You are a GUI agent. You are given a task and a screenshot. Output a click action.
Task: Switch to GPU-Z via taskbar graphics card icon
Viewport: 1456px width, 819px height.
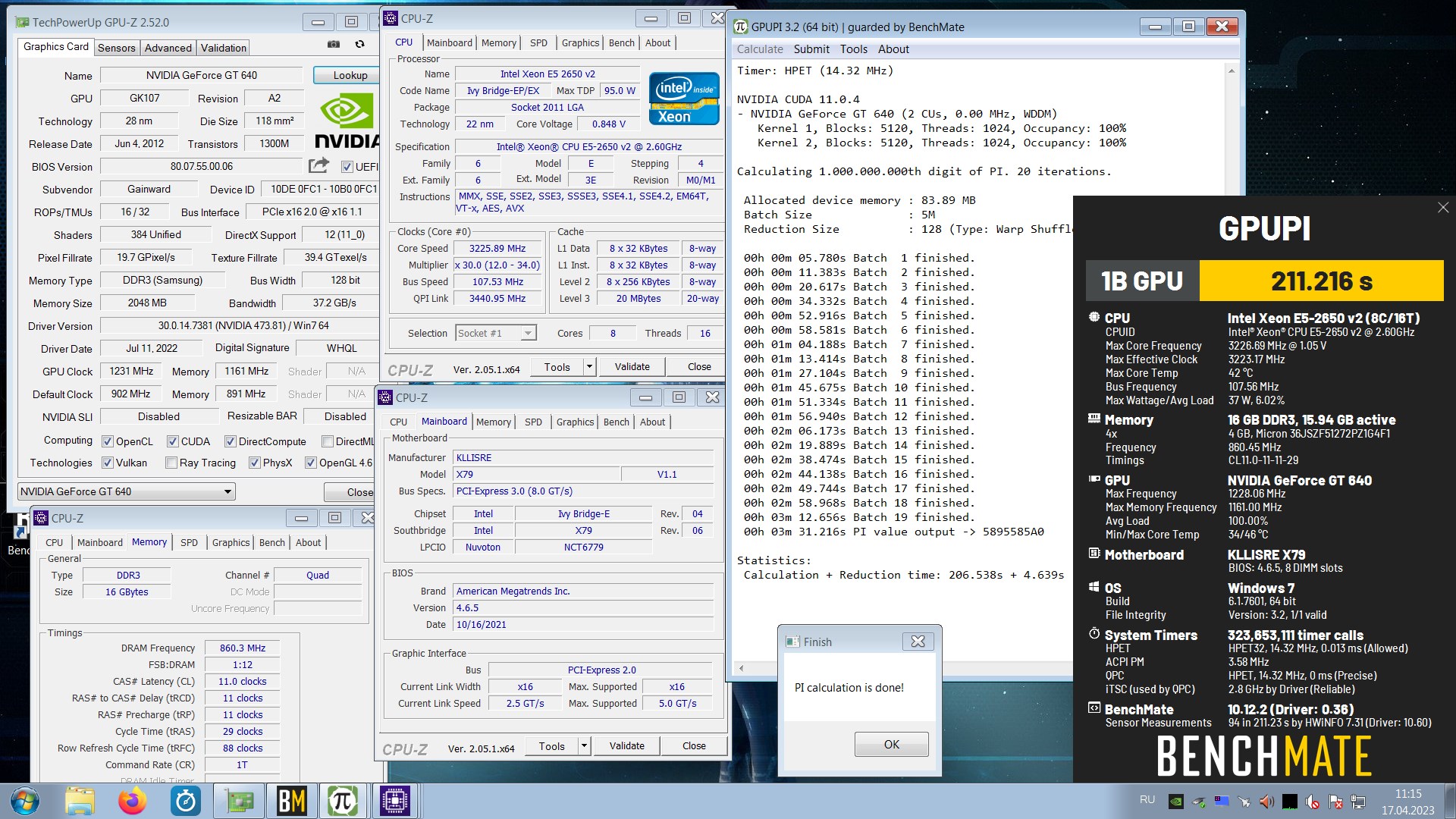click(239, 801)
